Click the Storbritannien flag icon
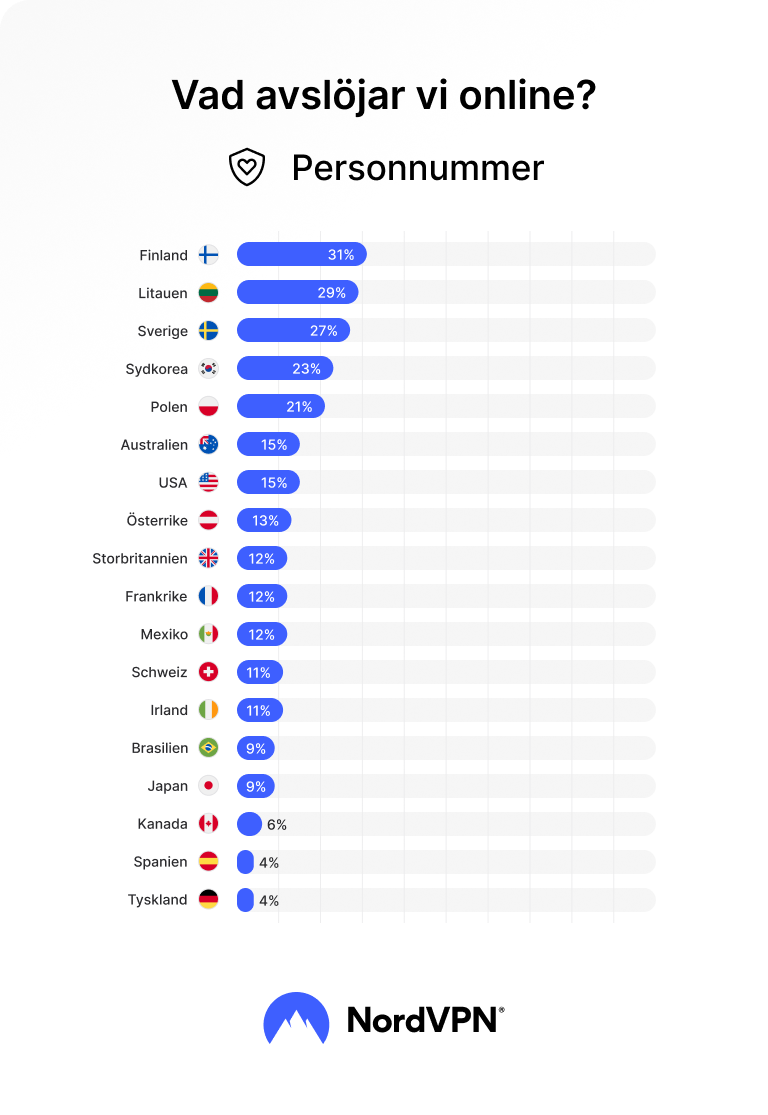This screenshot has height=1115, width=768. click(208, 558)
